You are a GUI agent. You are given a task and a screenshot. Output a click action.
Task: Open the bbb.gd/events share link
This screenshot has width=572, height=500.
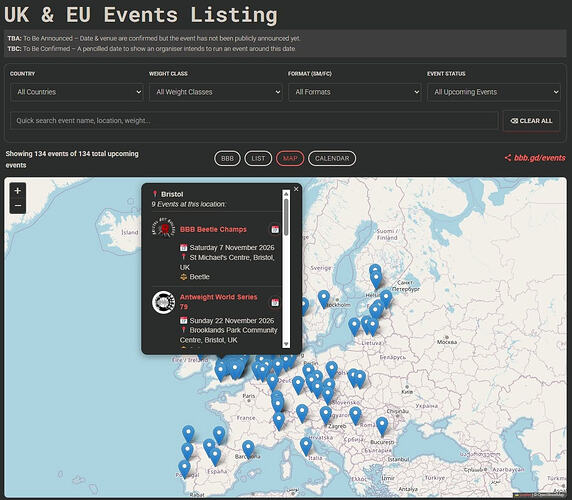[x=535, y=158]
